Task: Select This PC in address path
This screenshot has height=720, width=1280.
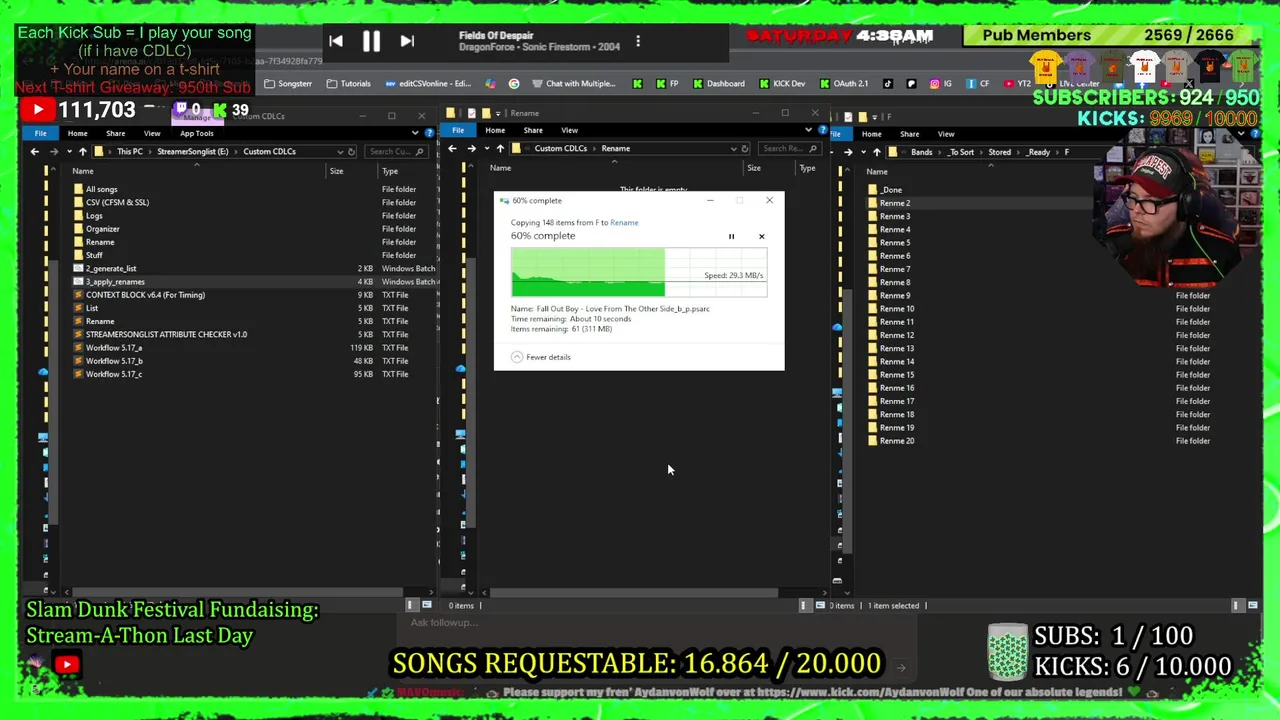Action: 130,152
